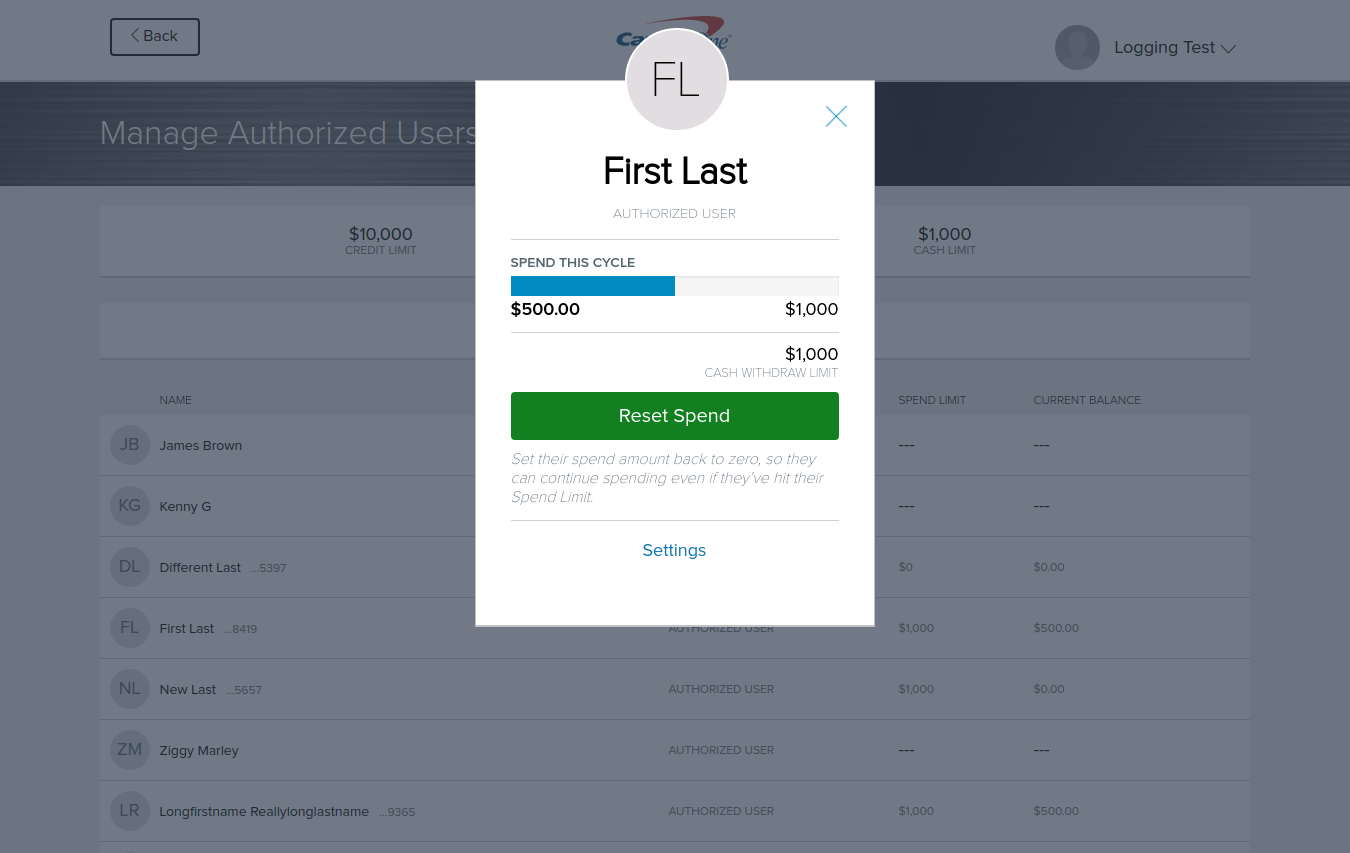This screenshot has height=853, width=1350.
Task: Click the Reset Spend button
Action: pyautogui.click(x=674, y=416)
